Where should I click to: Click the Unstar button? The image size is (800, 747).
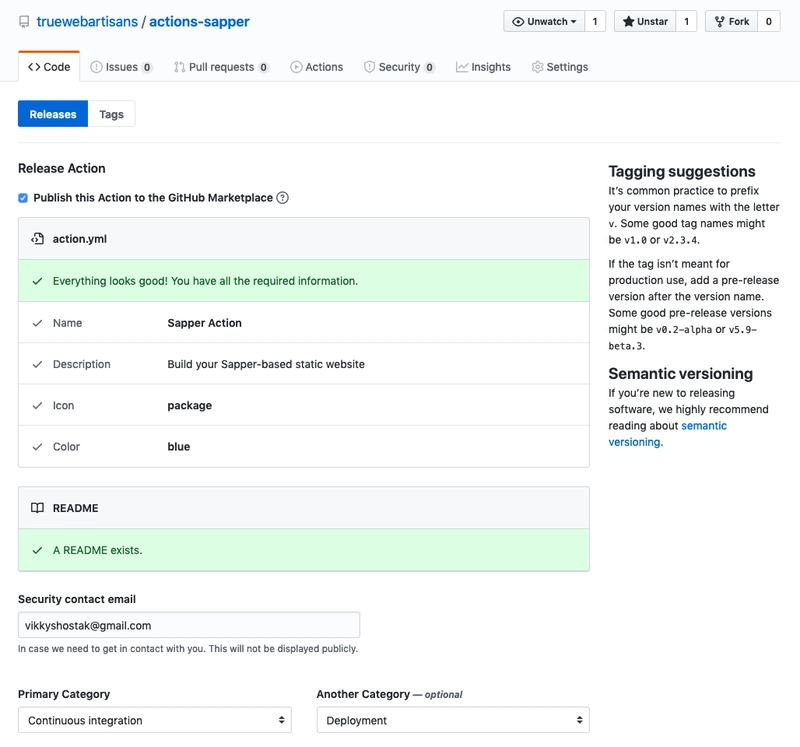pos(645,21)
